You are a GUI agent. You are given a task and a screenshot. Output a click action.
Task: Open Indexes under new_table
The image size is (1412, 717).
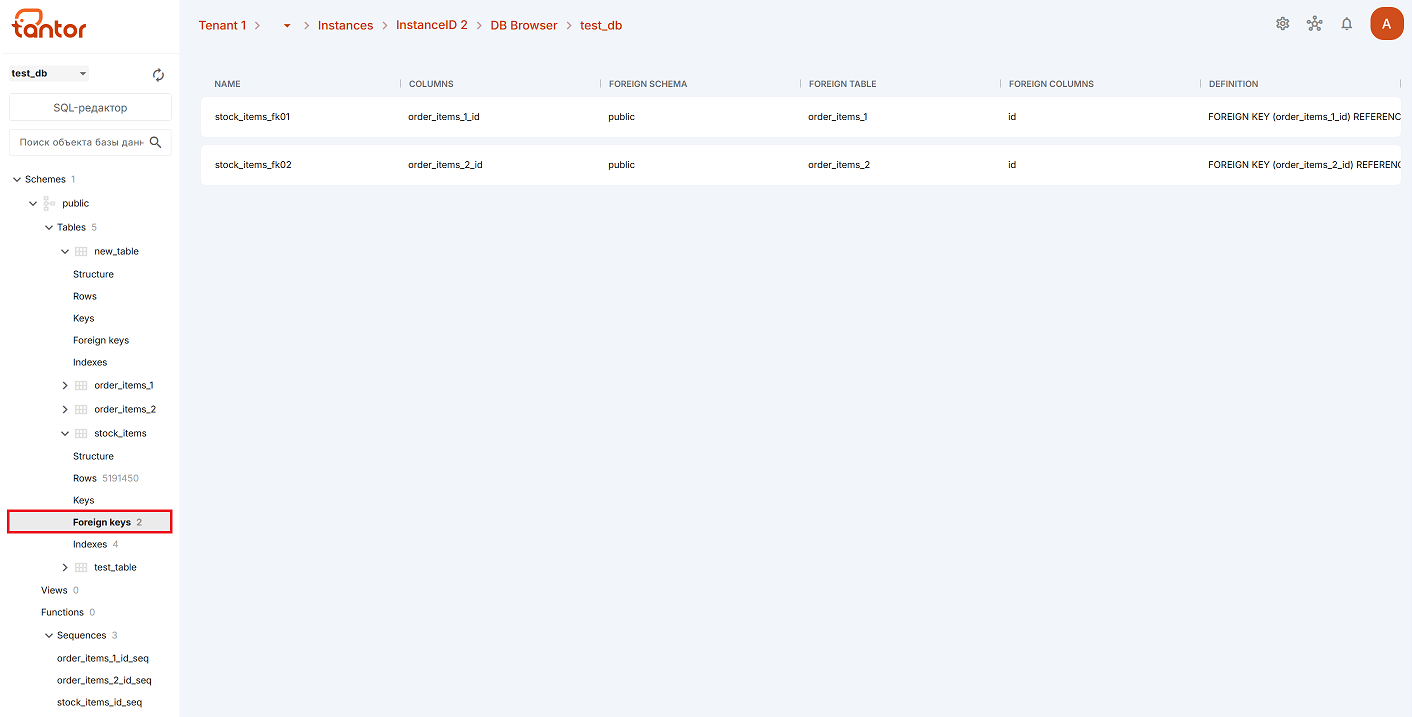(x=90, y=362)
